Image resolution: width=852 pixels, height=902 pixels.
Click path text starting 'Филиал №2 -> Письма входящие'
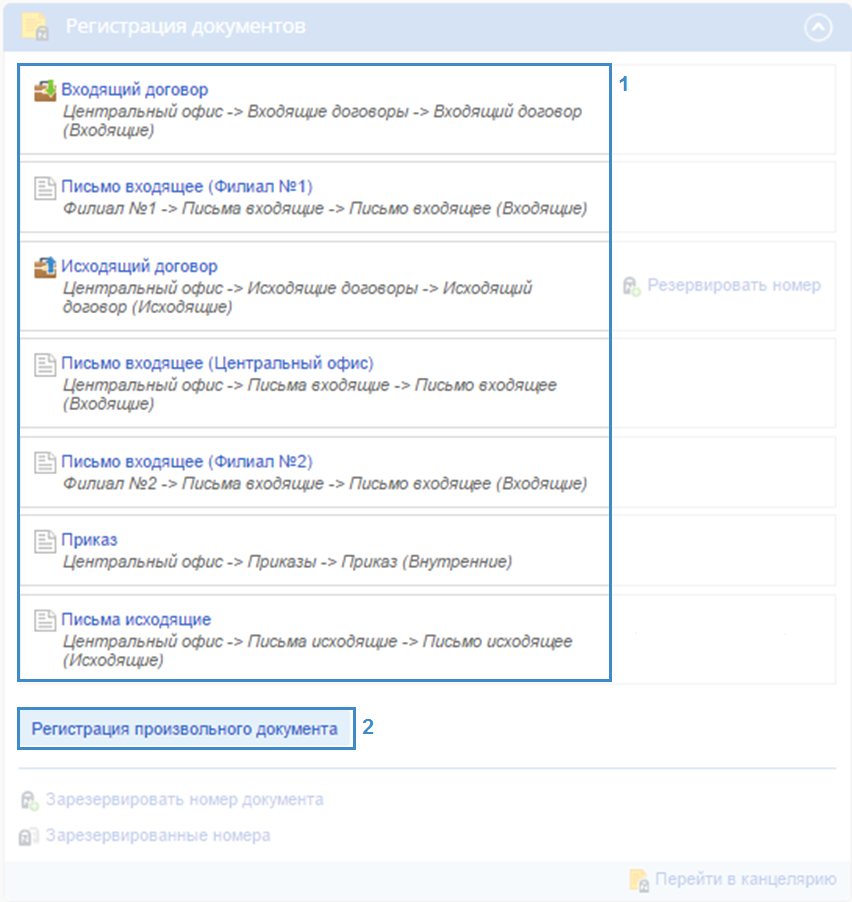pos(325,483)
